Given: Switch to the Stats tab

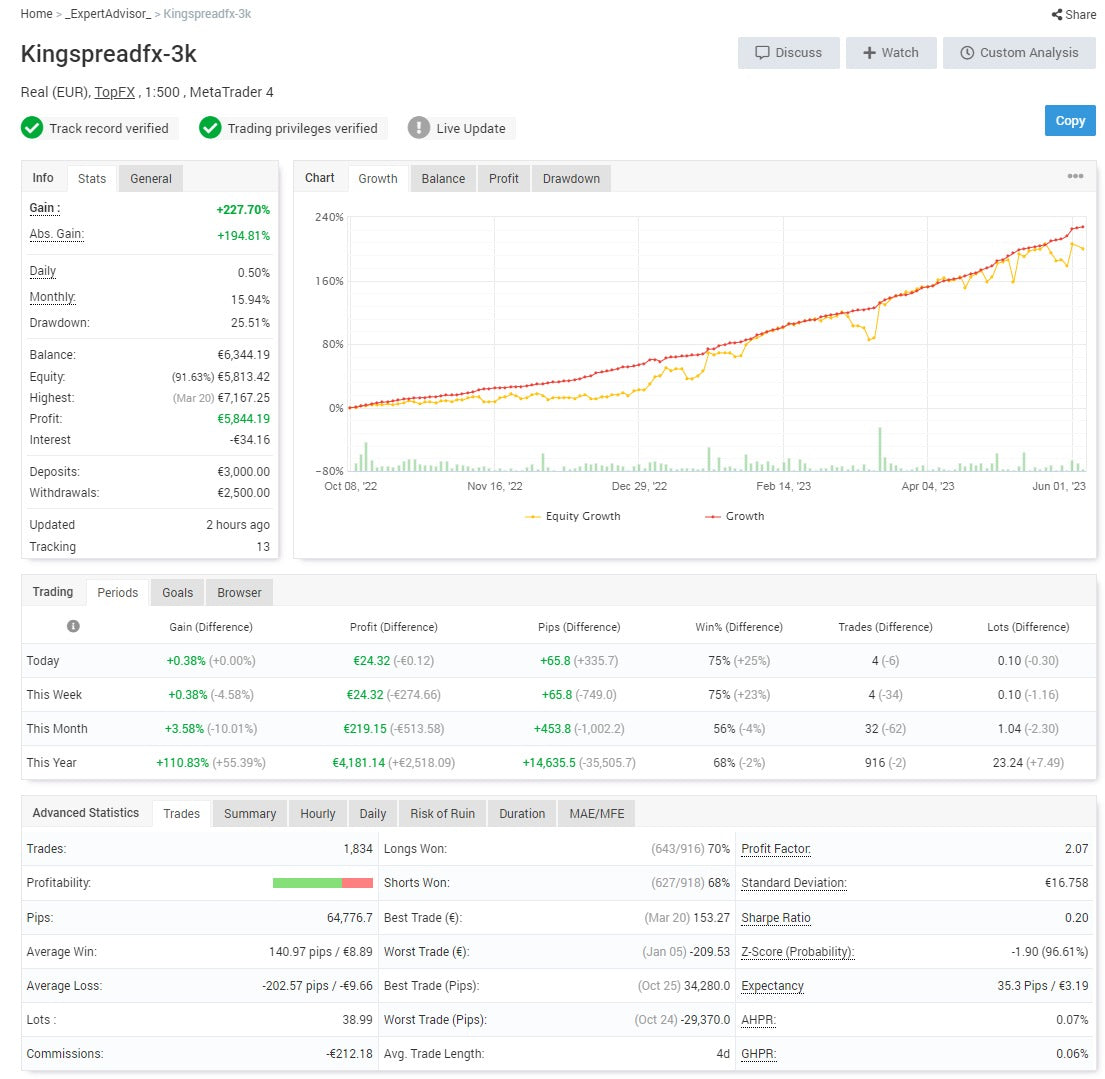Looking at the screenshot, I should click(92, 178).
